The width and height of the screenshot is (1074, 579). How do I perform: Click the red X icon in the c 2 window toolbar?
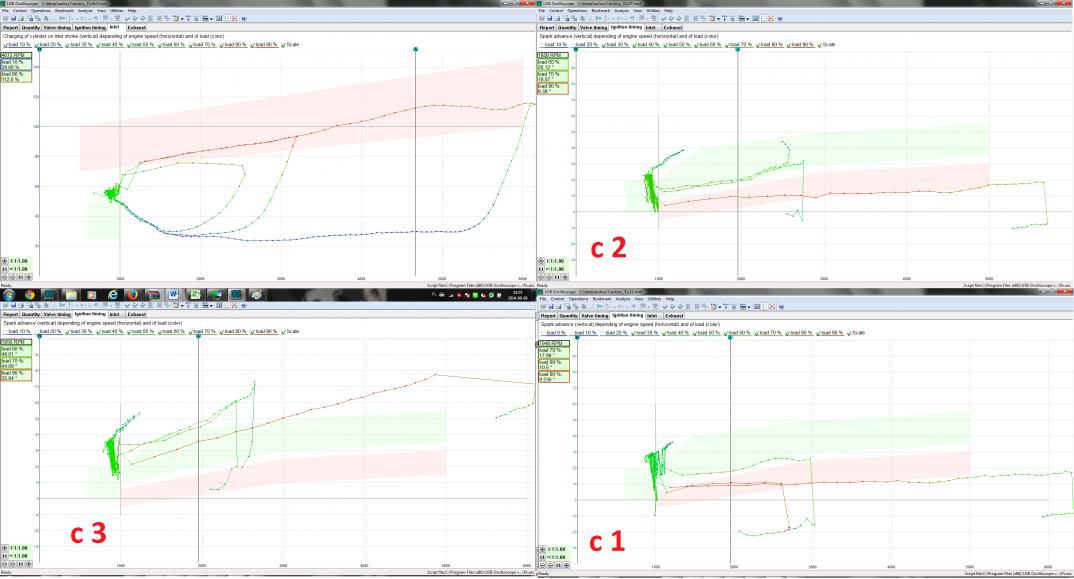[x=770, y=19]
